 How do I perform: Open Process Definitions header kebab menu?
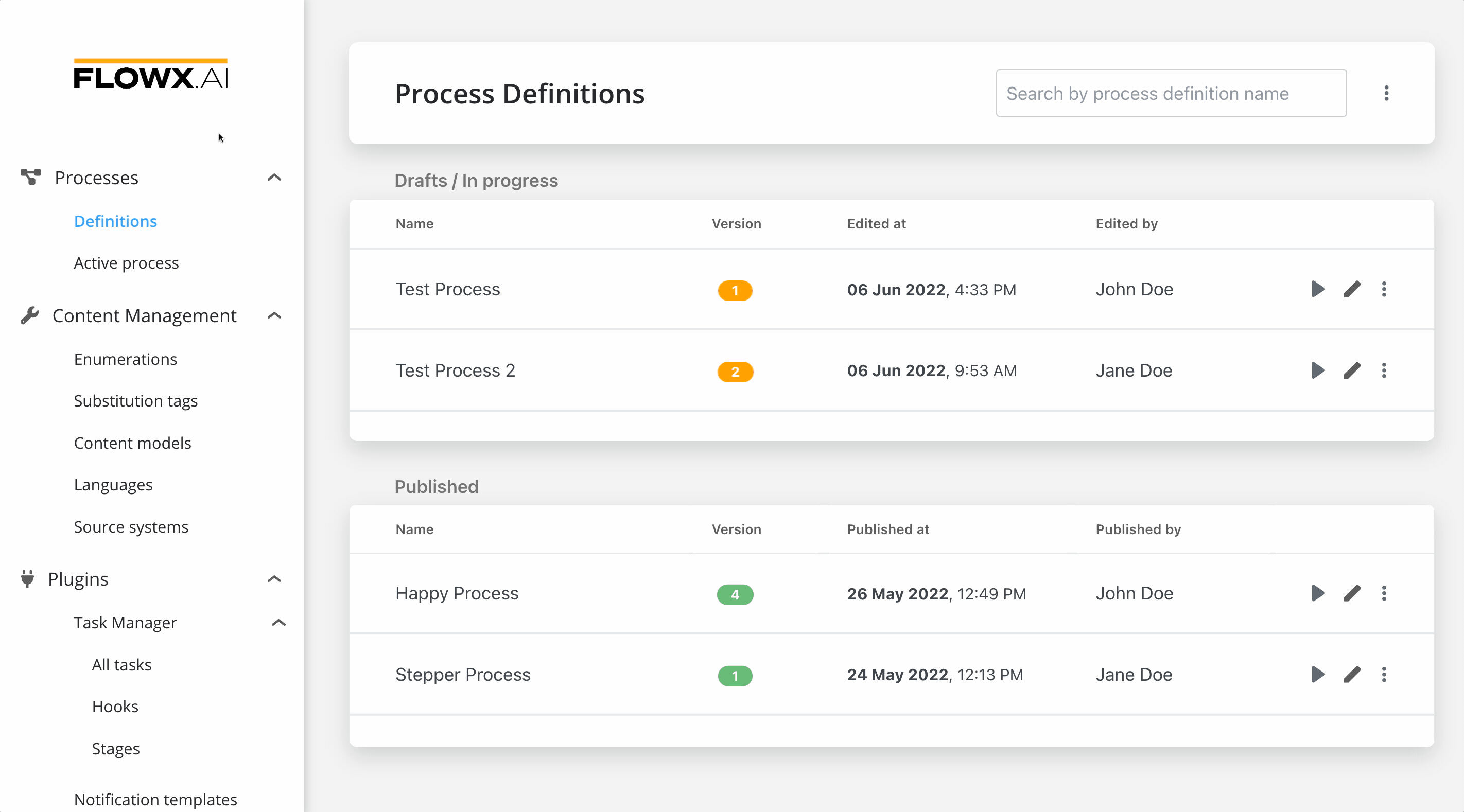click(1386, 93)
